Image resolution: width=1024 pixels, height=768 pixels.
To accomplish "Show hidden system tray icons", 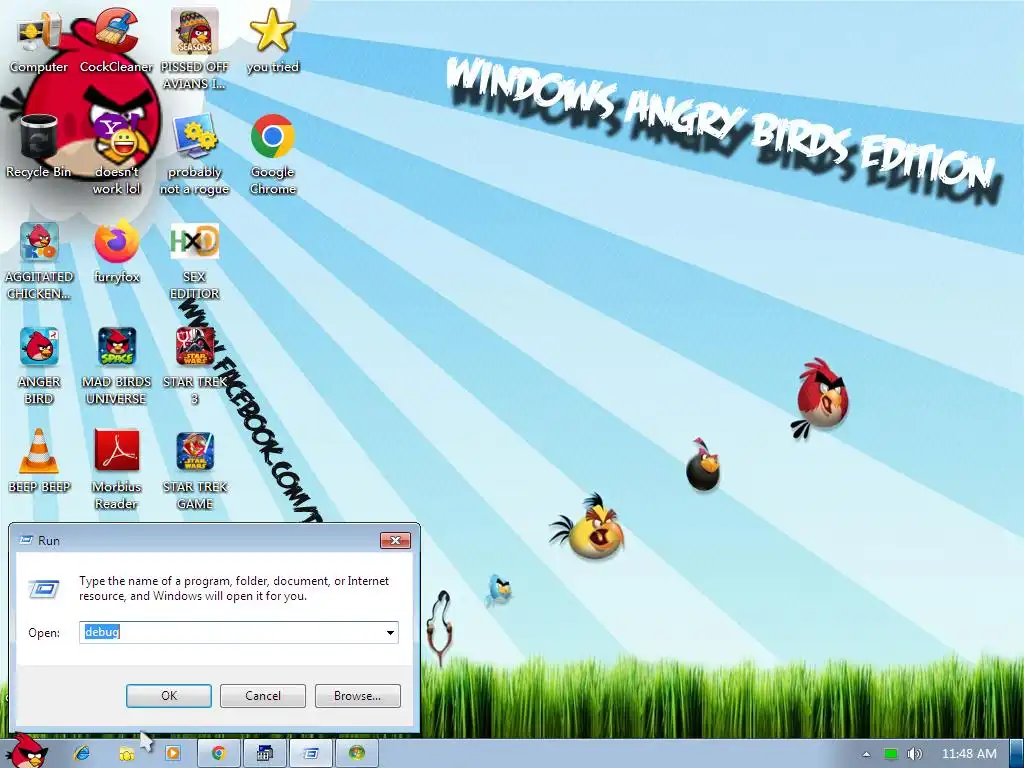I will [x=866, y=754].
